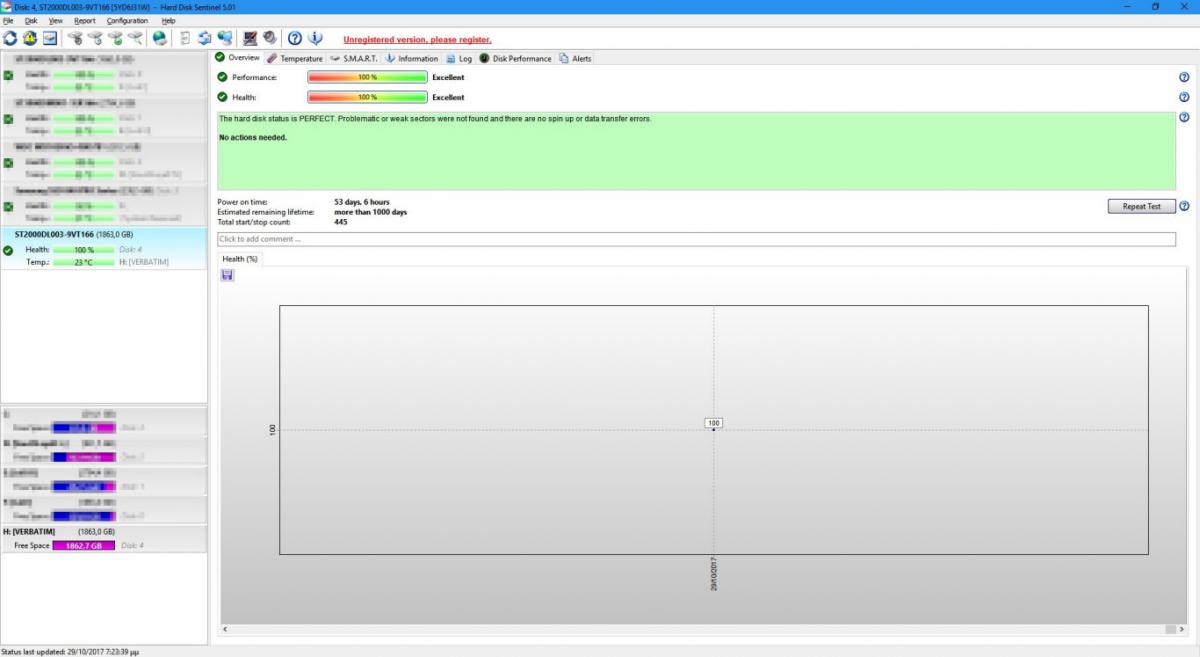Viewport: 1200px width, 657px height.
Task: Click the help icon next to Repeat Test
Action: tap(1184, 206)
